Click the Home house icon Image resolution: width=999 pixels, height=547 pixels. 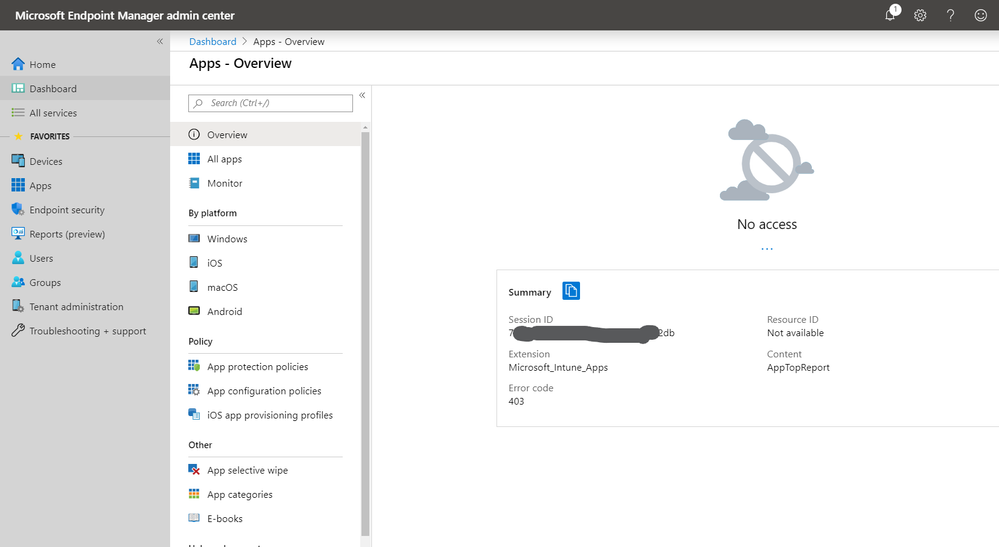coord(18,64)
